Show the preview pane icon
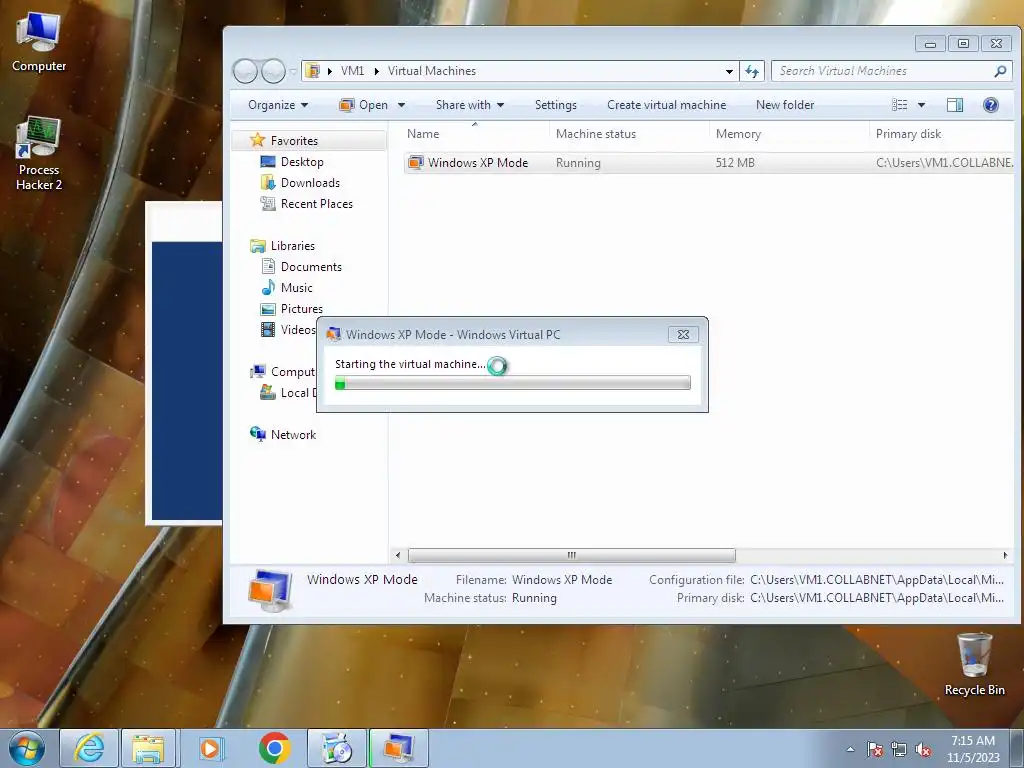Screen dimensions: 1024x768 pos(955,105)
